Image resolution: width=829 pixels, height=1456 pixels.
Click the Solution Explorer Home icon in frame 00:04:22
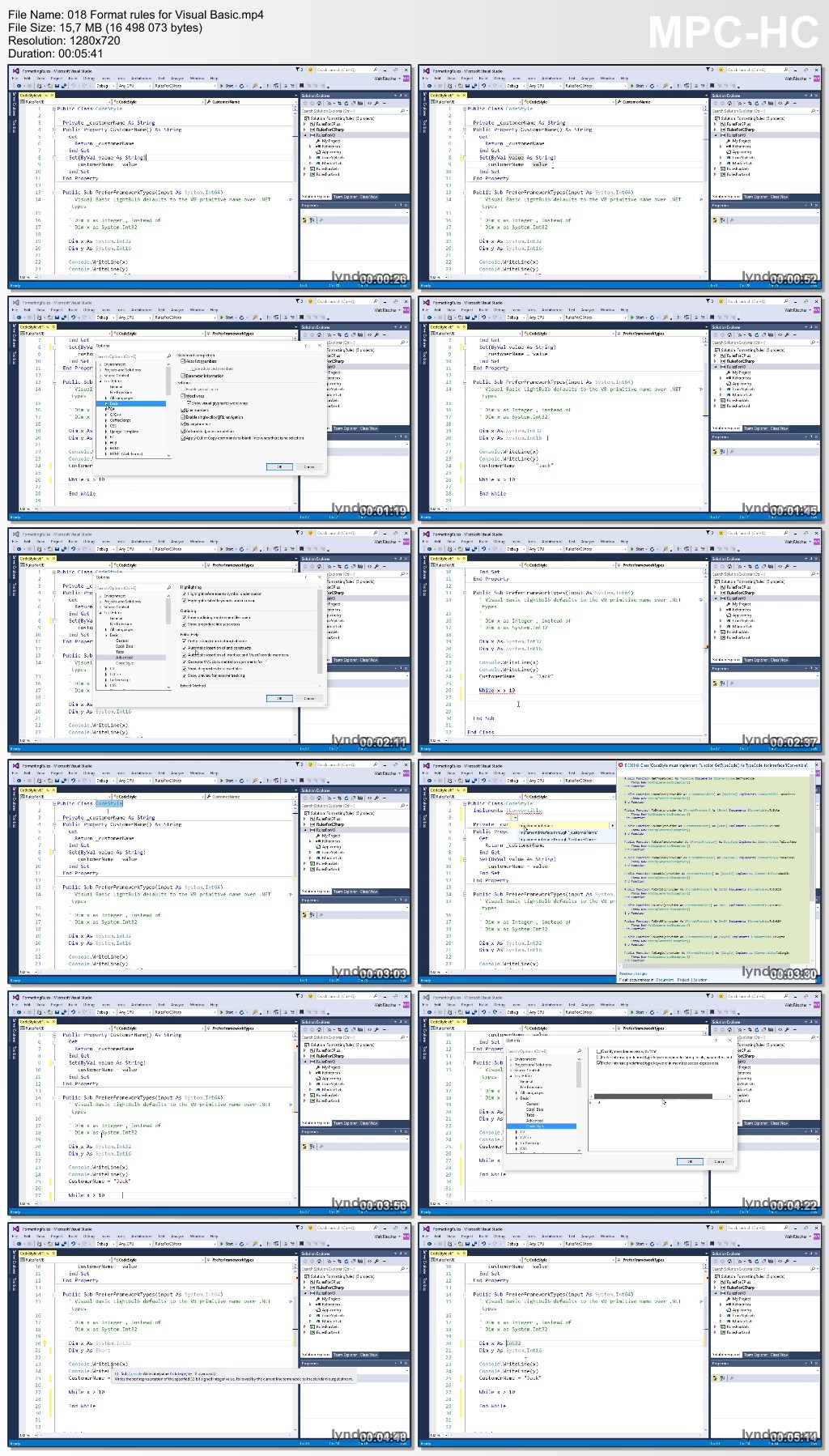pyautogui.click(x=730, y=1028)
